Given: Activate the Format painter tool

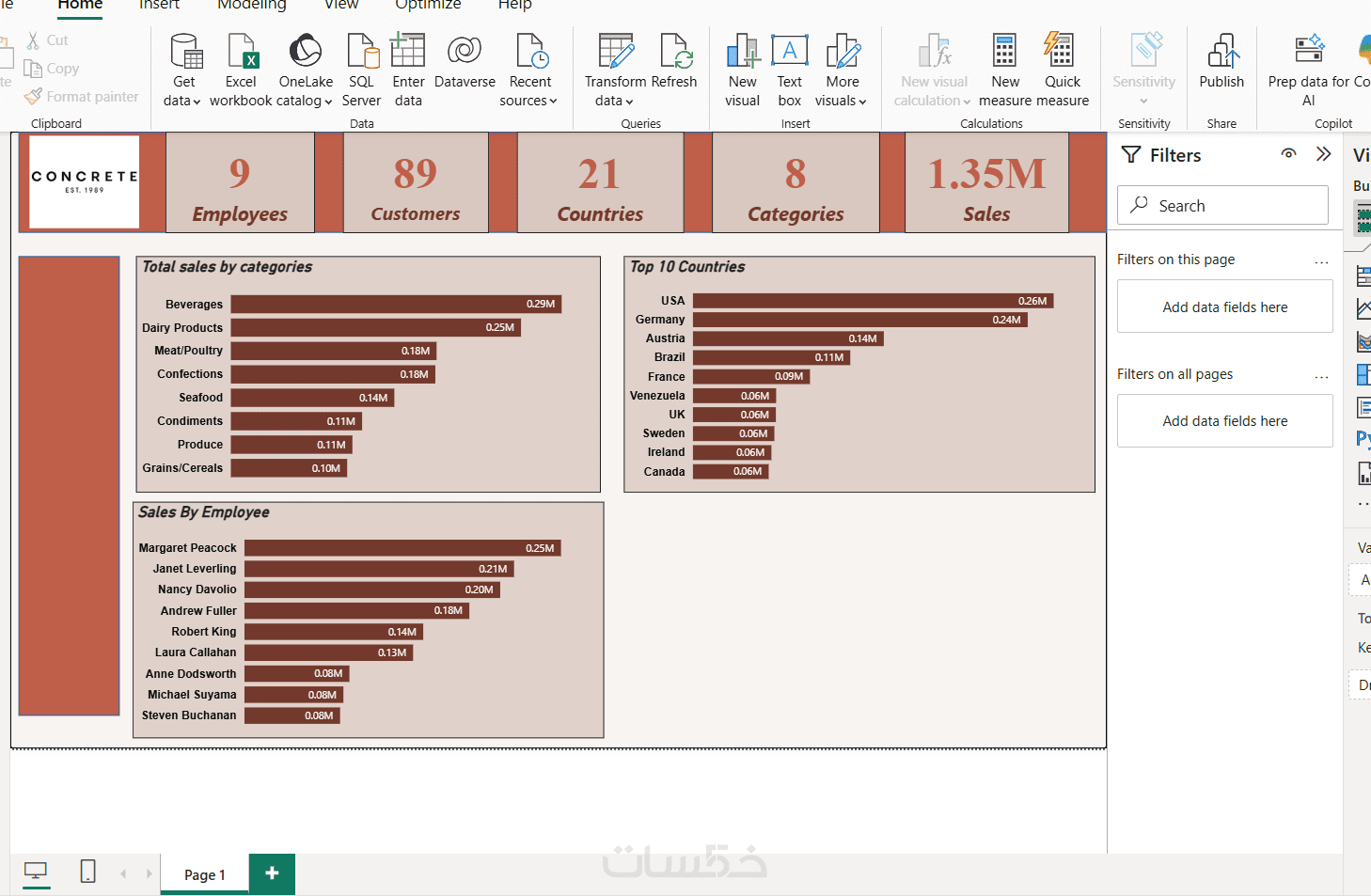Looking at the screenshot, I should [81, 96].
